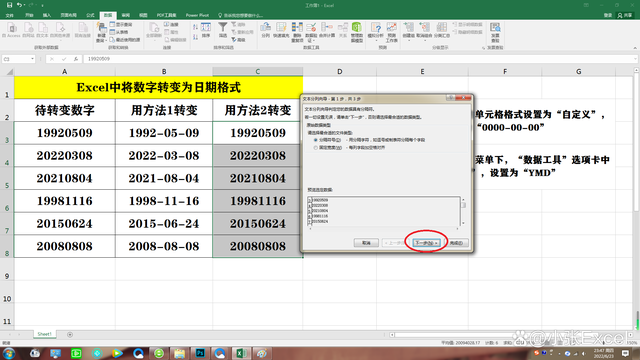Click the Excel icon in taskbar
640x360 pixels.
pyautogui.click(x=241, y=353)
